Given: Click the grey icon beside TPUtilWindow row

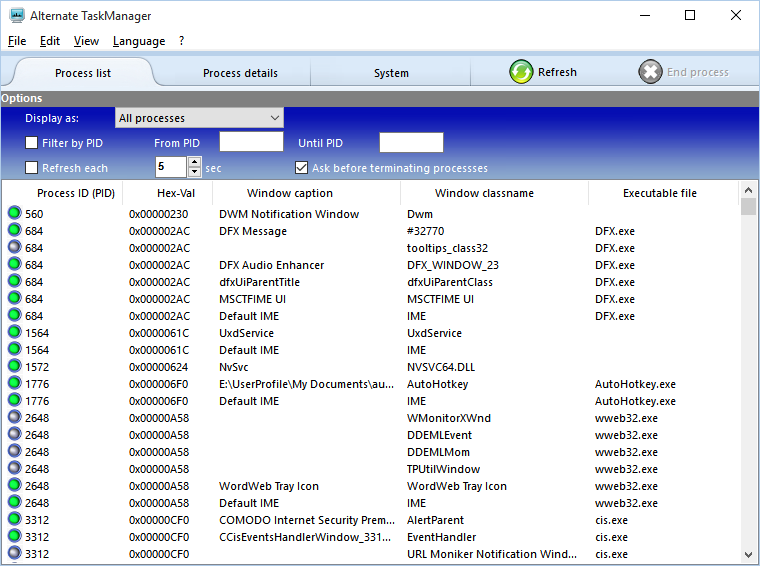Looking at the screenshot, I should (15, 468).
